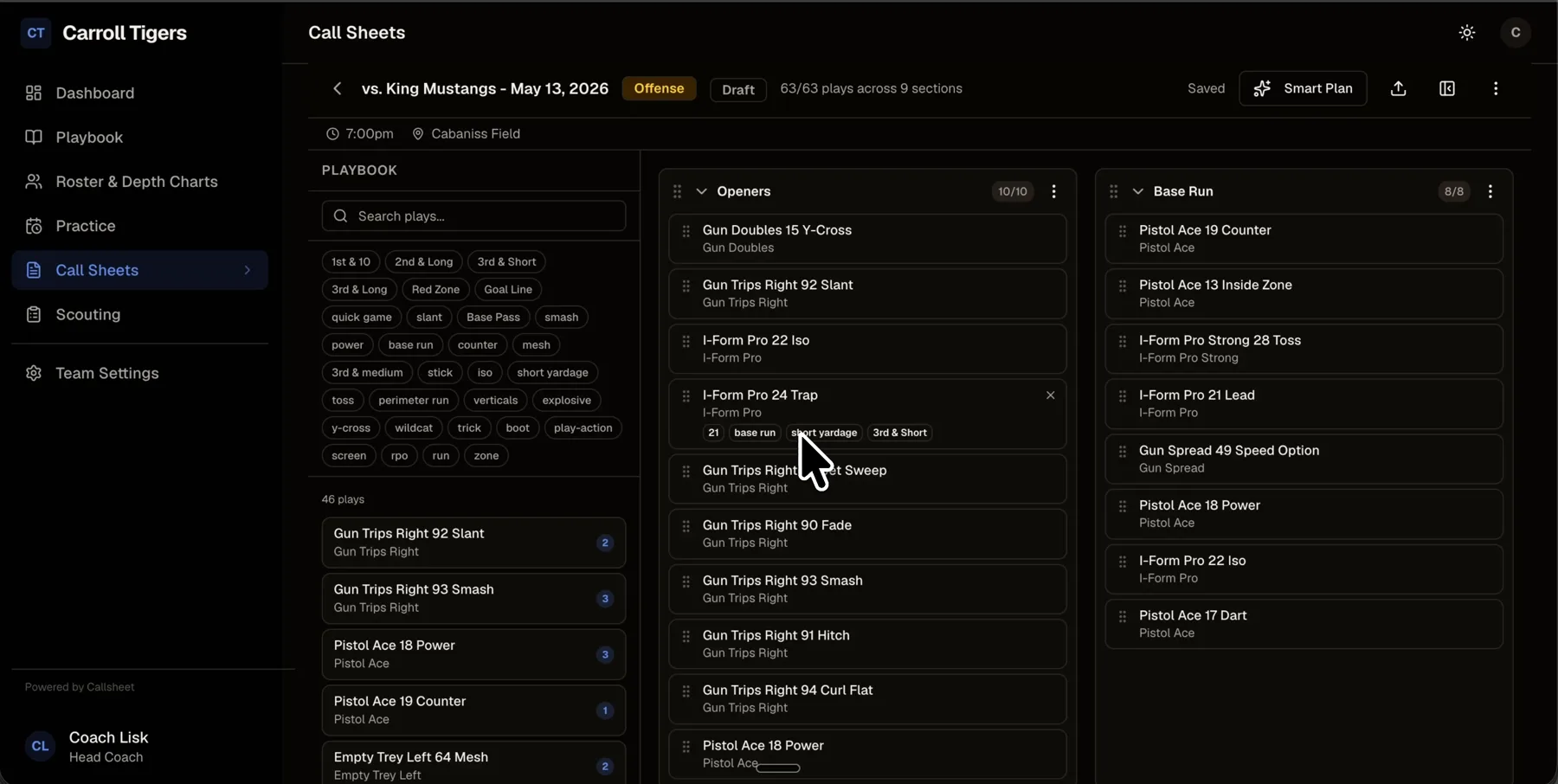The image size is (1558, 784).
Task: Toggle the quick game filter tag
Action: point(362,318)
